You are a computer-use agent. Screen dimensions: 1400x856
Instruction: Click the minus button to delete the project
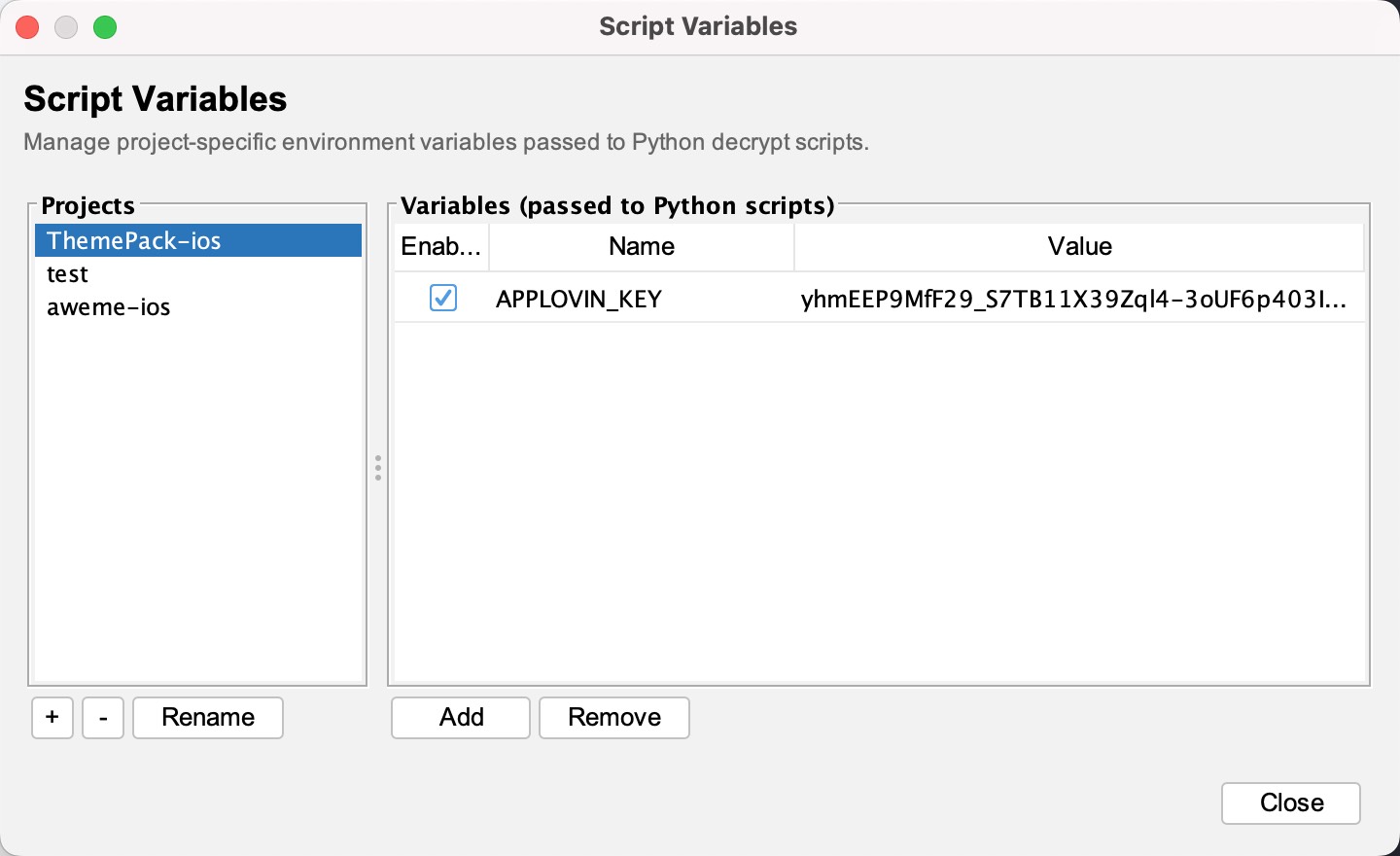click(x=103, y=718)
